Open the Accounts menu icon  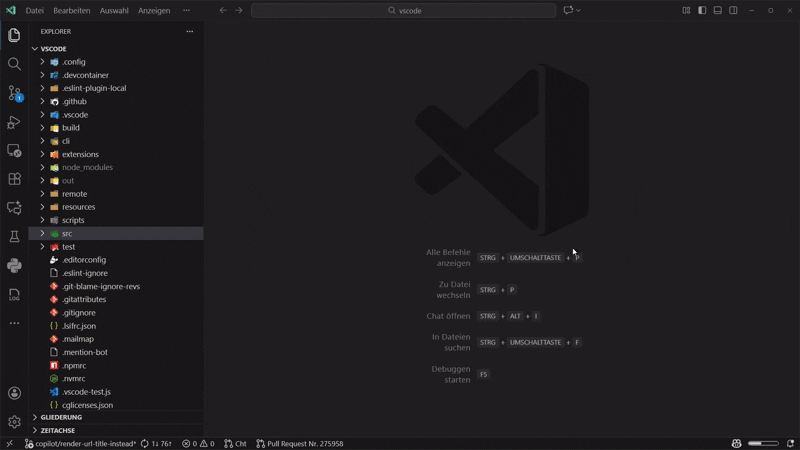pyautogui.click(x=14, y=393)
